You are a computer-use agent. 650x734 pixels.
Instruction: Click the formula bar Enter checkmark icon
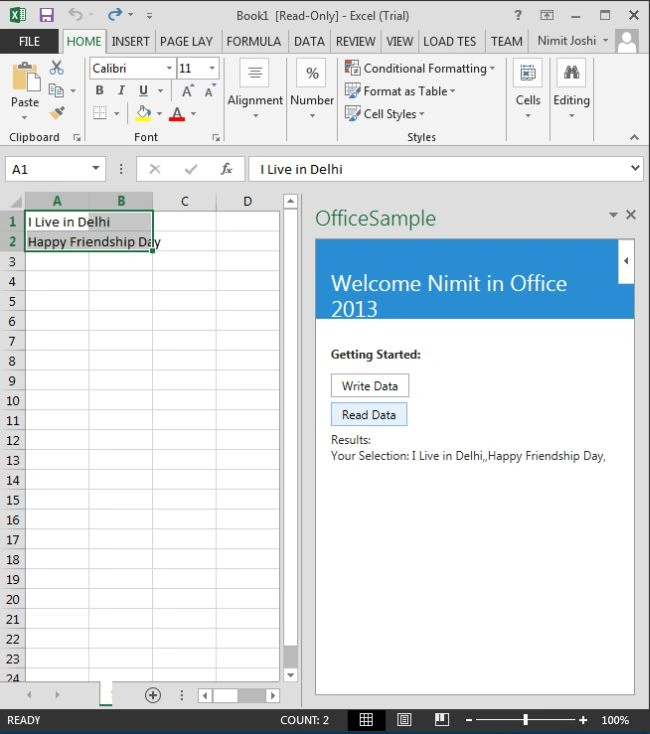191,169
